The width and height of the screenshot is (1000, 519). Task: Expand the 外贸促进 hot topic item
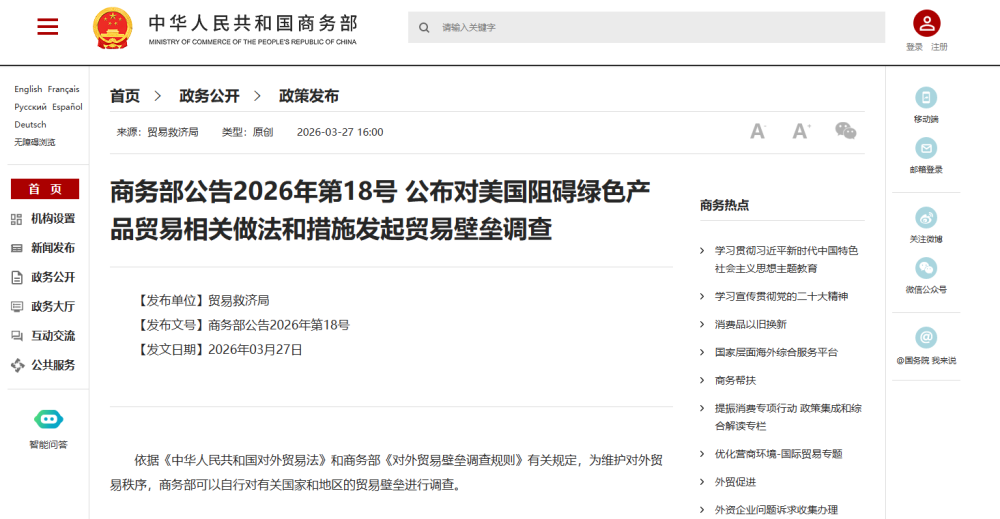click(x=735, y=482)
